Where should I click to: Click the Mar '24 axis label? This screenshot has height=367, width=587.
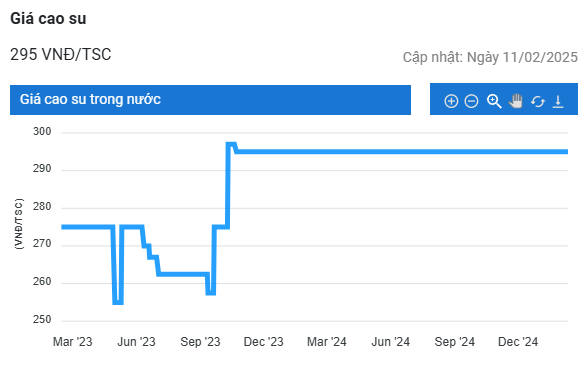tap(327, 342)
